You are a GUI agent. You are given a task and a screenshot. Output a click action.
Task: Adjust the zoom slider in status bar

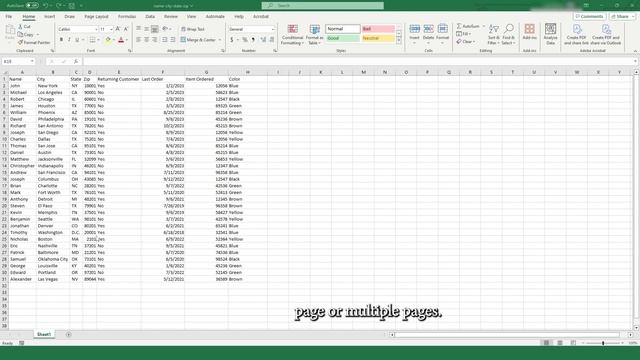pos(603,343)
